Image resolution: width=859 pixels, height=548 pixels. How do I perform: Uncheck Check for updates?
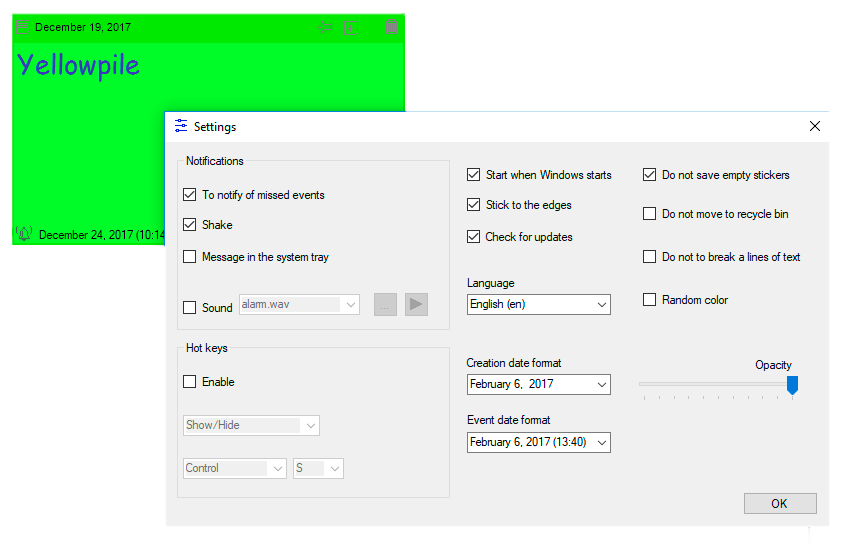473,236
